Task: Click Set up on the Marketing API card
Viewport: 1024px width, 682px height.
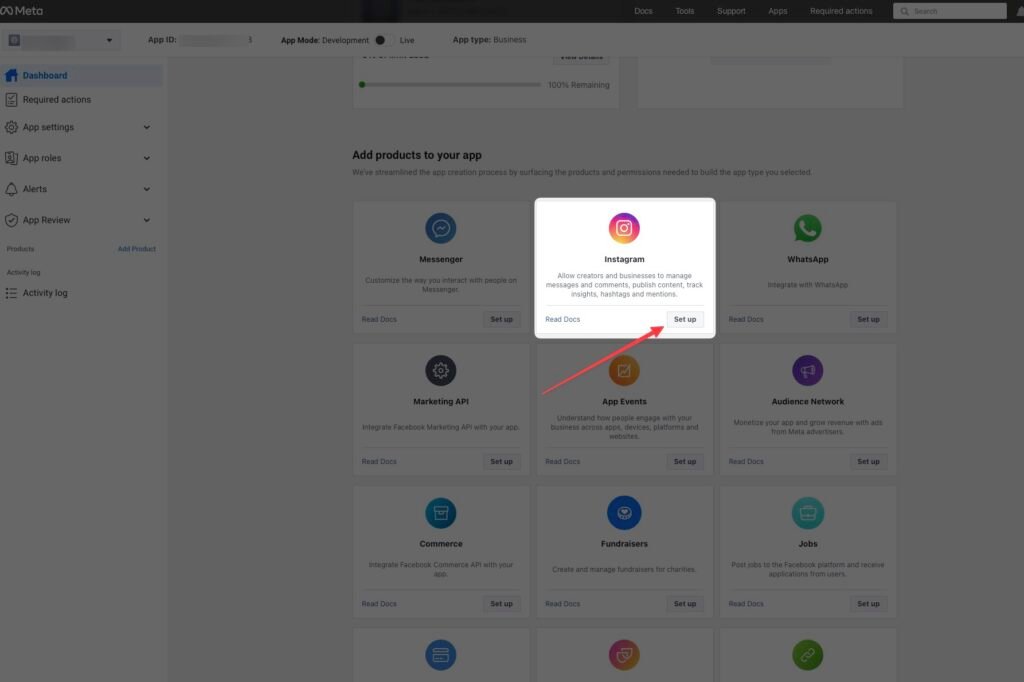Action: coord(502,462)
